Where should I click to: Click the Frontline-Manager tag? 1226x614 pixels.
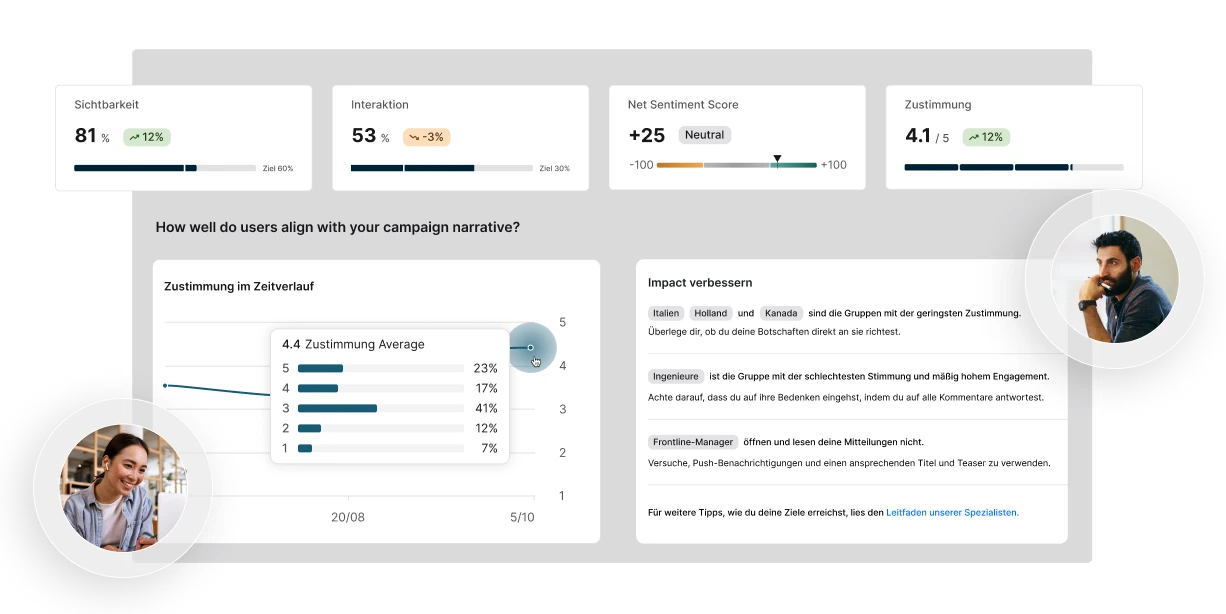[x=693, y=441]
